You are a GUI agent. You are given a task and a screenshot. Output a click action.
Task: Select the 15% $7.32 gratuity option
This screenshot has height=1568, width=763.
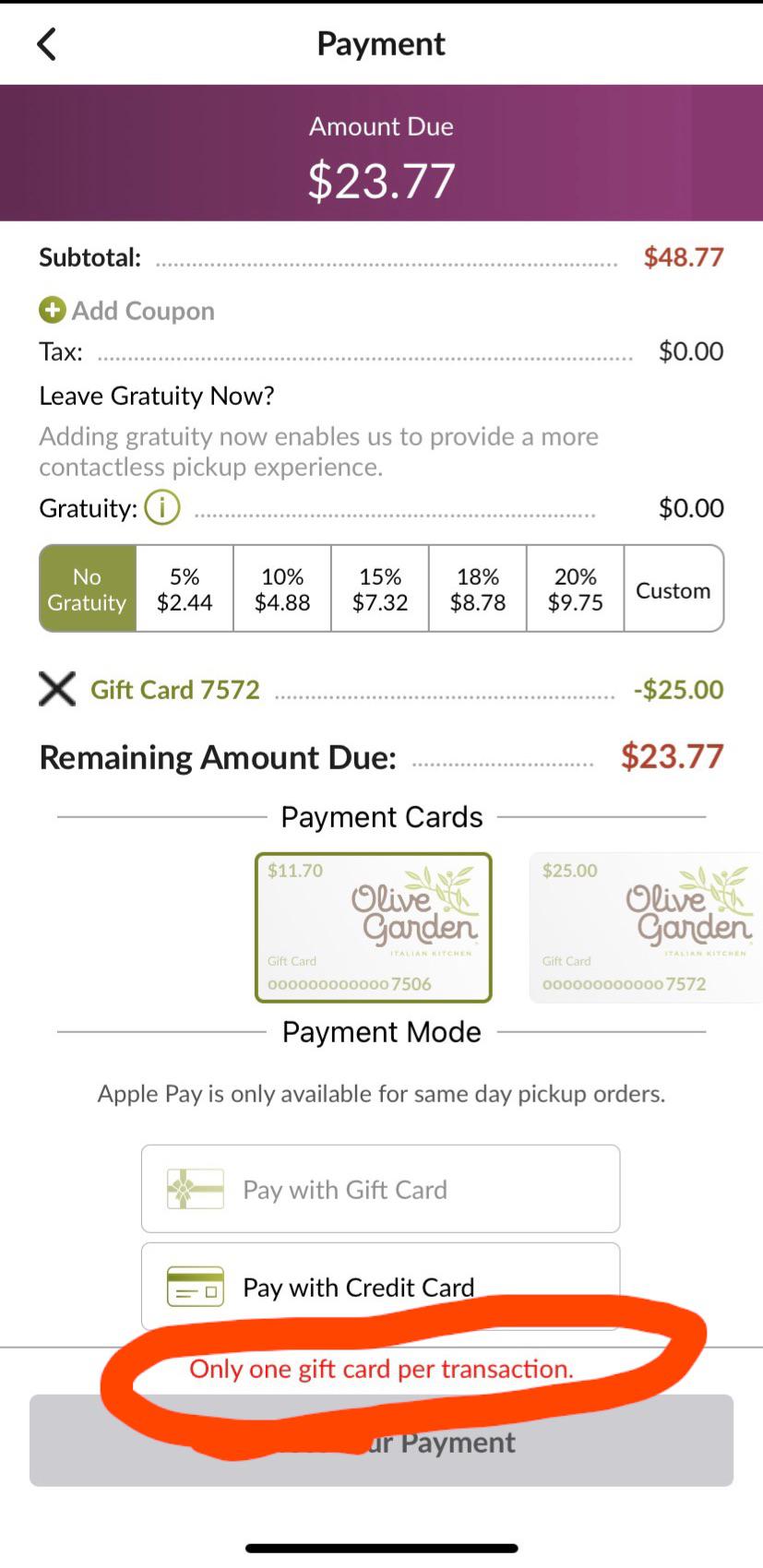pos(379,588)
